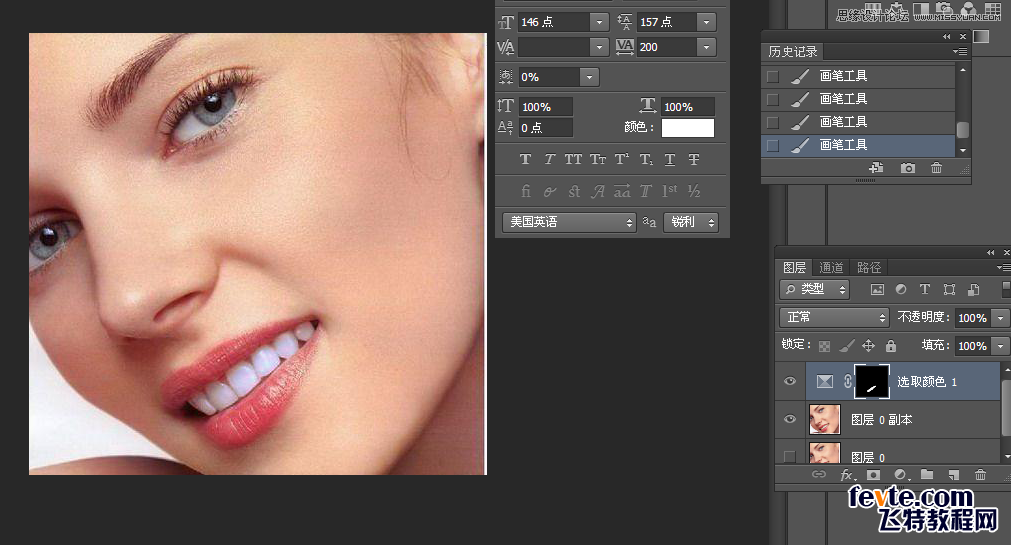The width and height of the screenshot is (1011, 545).
Task: Apply Faux Italic text style
Action: (x=549, y=159)
